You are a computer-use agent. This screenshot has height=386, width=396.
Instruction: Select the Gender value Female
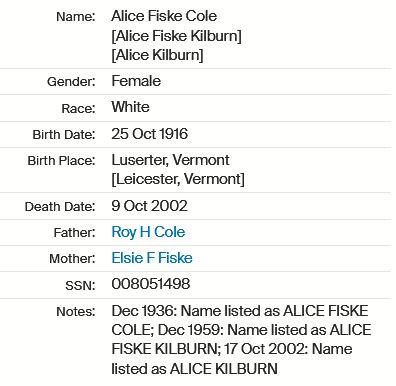coord(136,81)
